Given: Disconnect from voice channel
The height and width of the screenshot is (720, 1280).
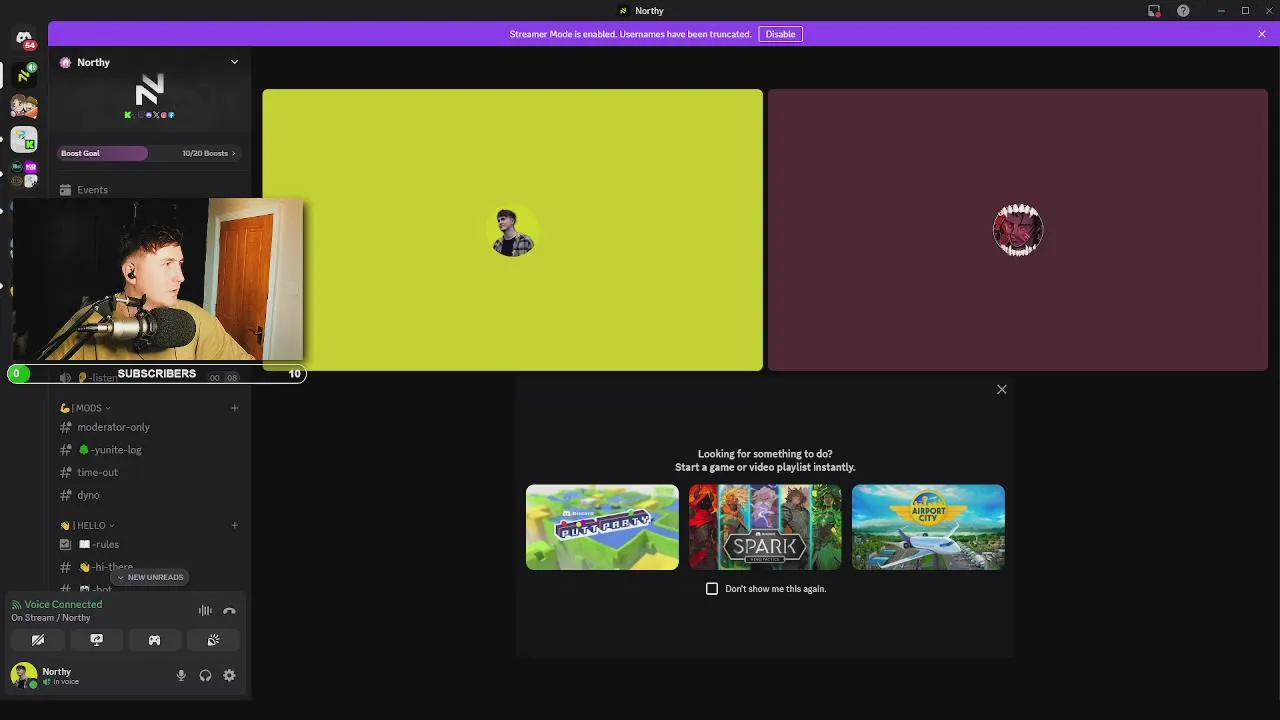Looking at the screenshot, I should point(229,611).
